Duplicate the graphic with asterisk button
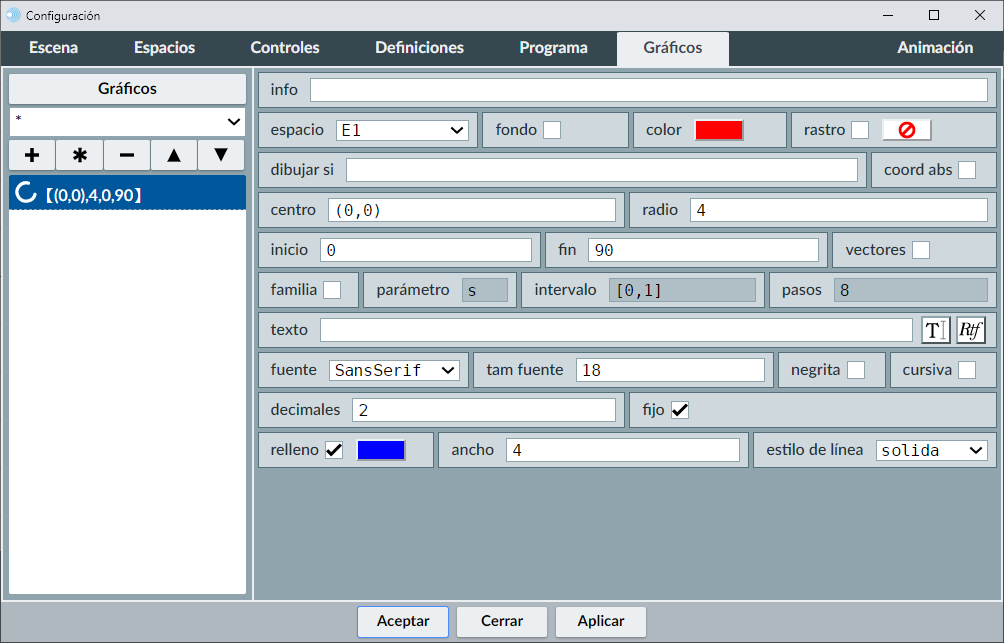Screen dimensions: 1004x643 [x=80, y=156]
